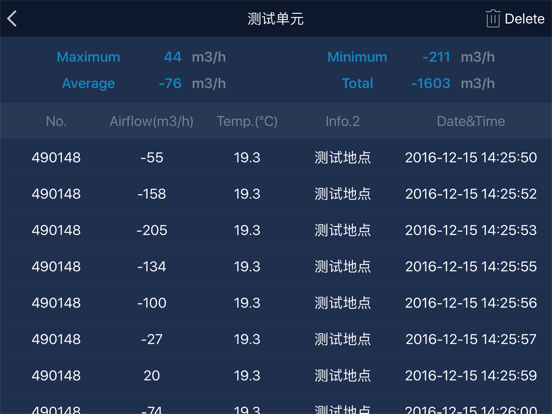Select airflow value -134
This screenshot has height=414, width=552.
pyautogui.click(x=152, y=266)
